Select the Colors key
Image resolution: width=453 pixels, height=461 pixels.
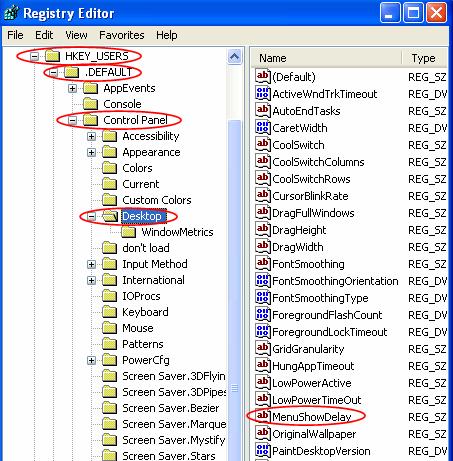137,168
